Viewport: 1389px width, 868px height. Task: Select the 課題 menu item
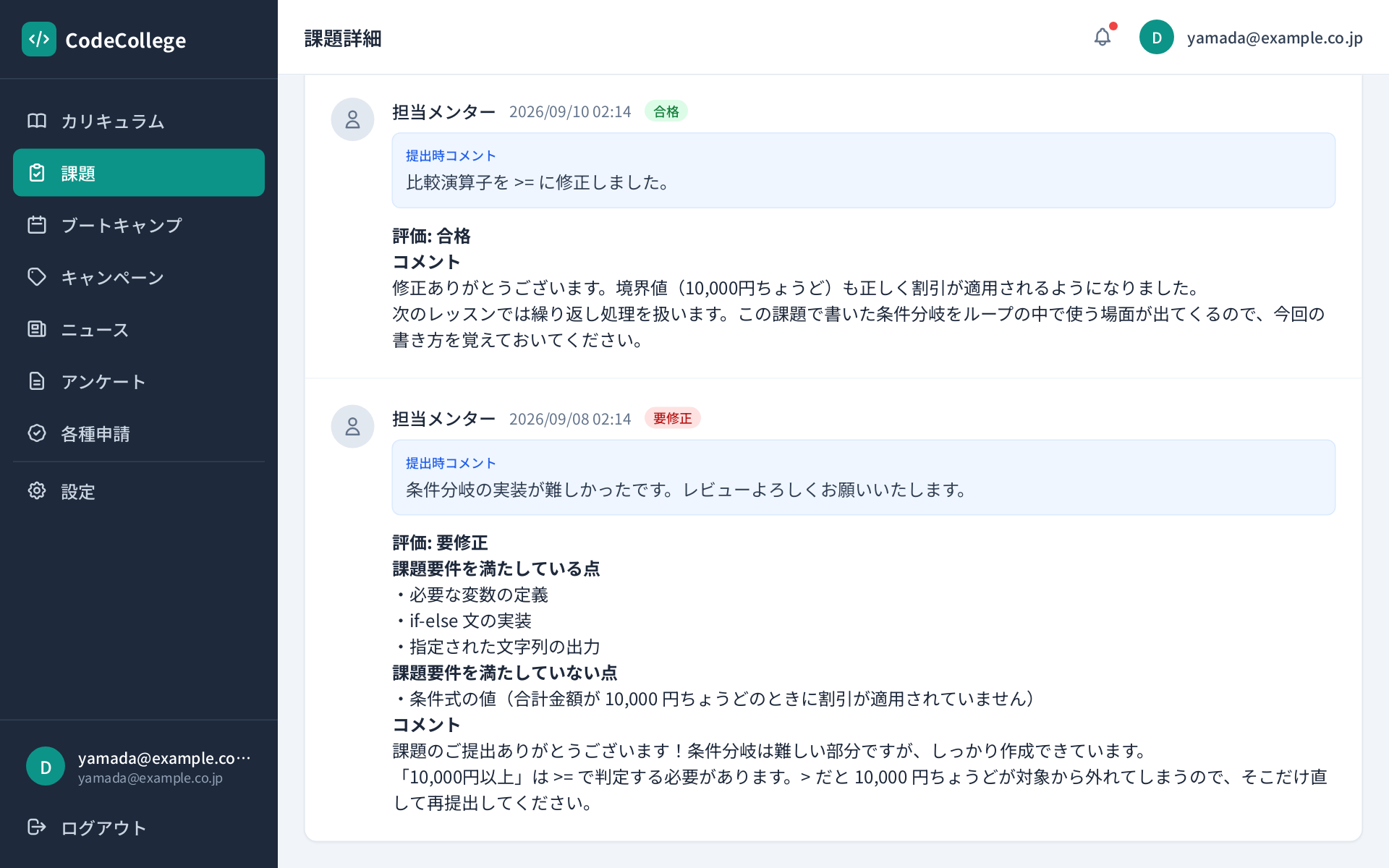139,173
